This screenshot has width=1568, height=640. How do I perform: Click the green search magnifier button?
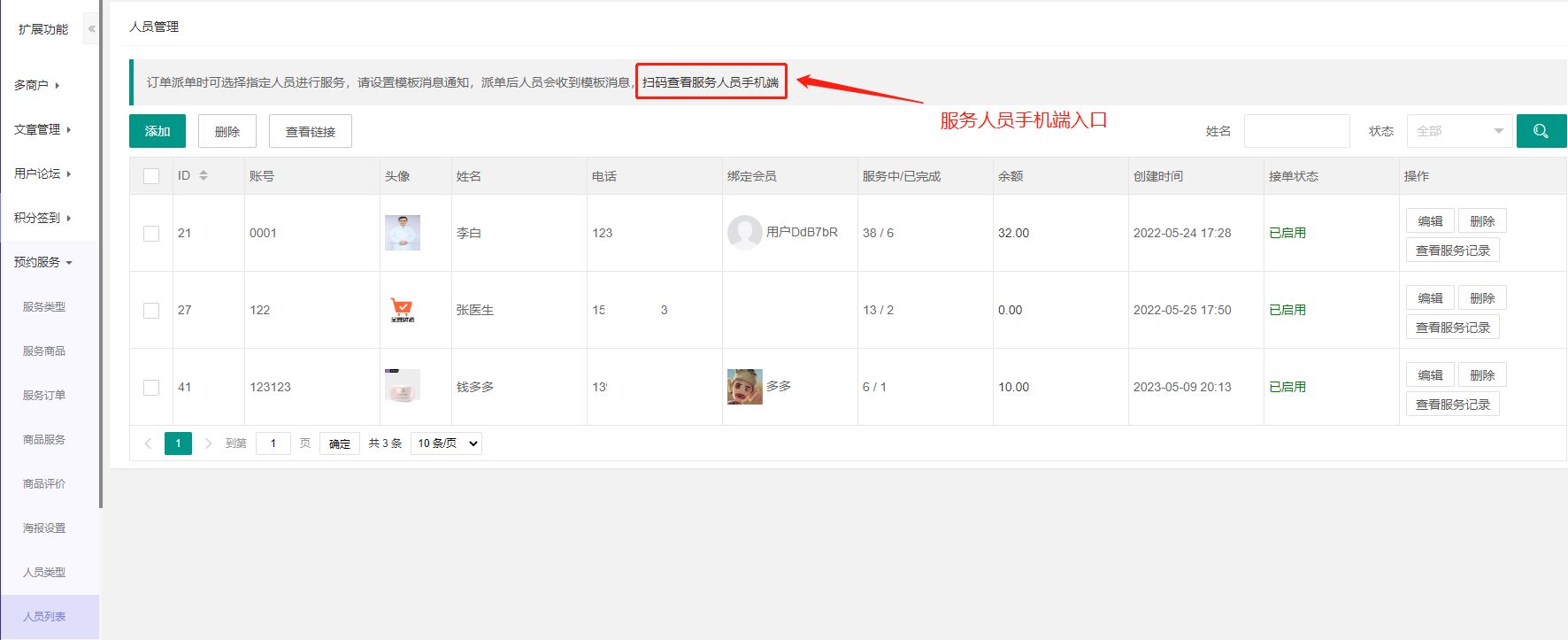1541,131
